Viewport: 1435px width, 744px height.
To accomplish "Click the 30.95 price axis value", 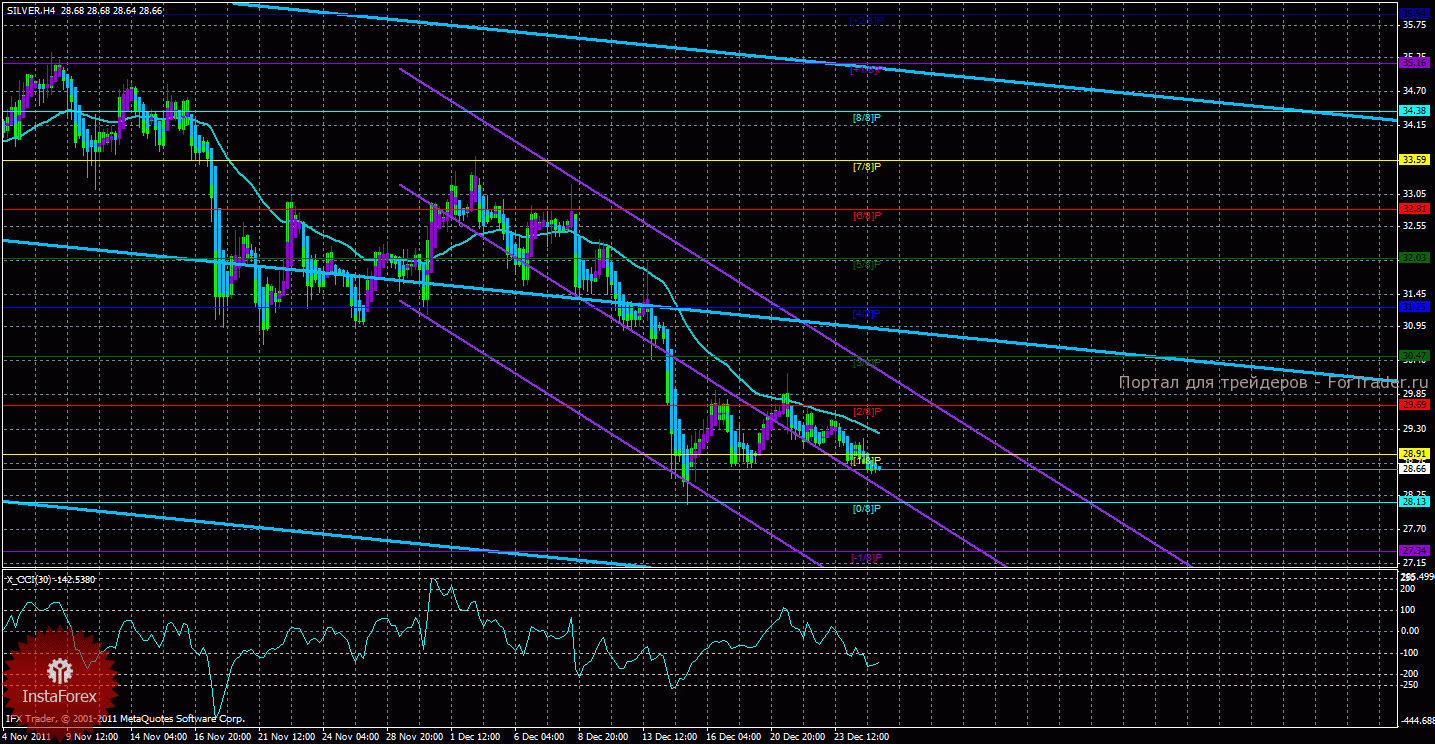I will click(1414, 326).
